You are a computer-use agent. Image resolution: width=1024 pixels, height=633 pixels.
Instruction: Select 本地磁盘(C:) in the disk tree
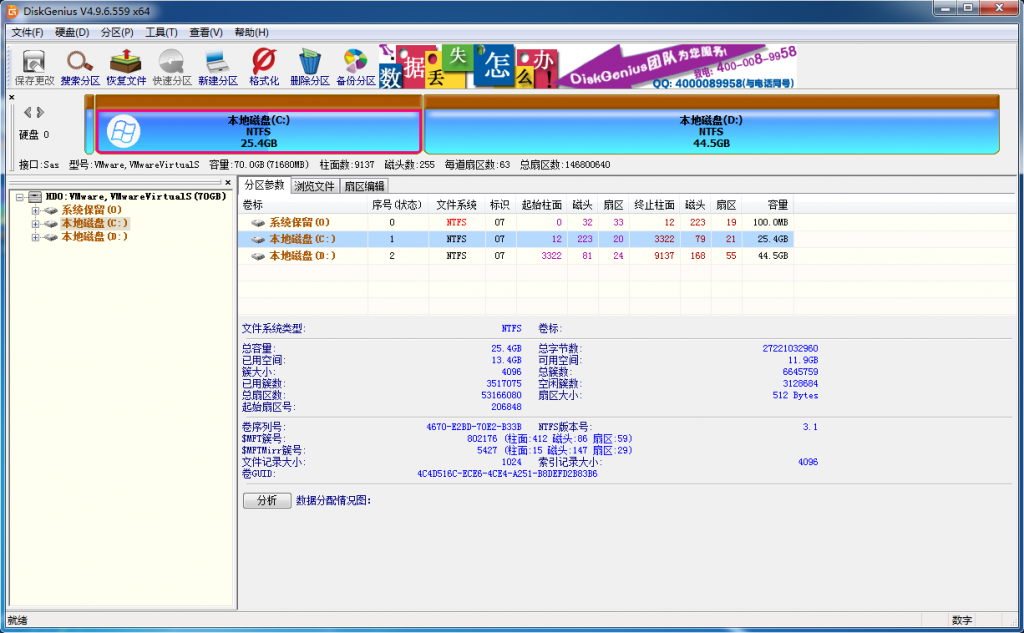[94, 223]
